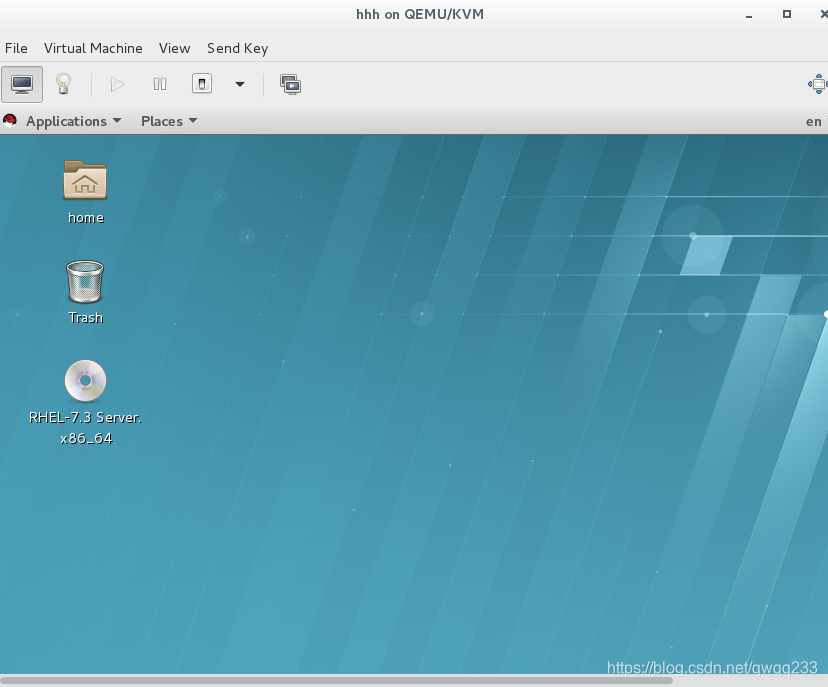Open the Send Key menu
Screen dimensions: 828x687
[238, 49]
